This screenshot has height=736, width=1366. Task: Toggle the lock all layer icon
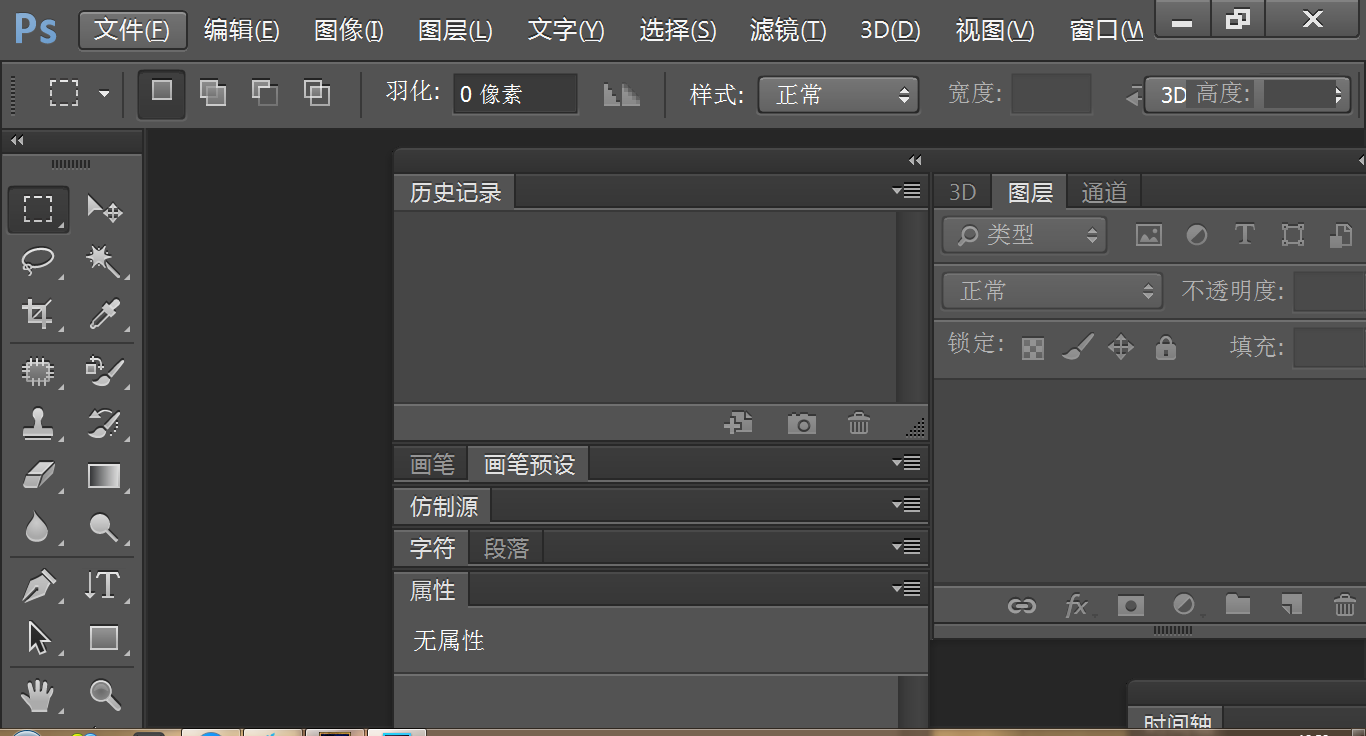(x=1165, y=348)
